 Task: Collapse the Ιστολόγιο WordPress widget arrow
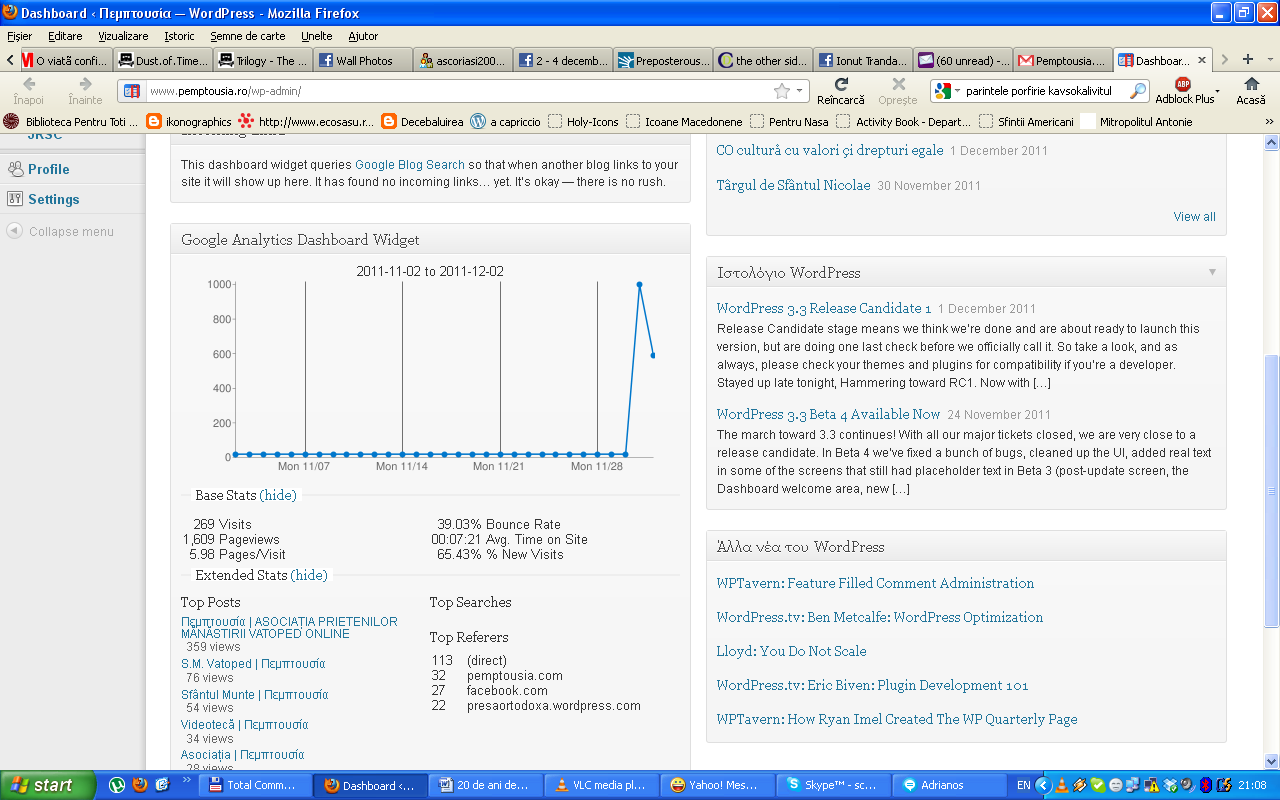pos(1212,272)
